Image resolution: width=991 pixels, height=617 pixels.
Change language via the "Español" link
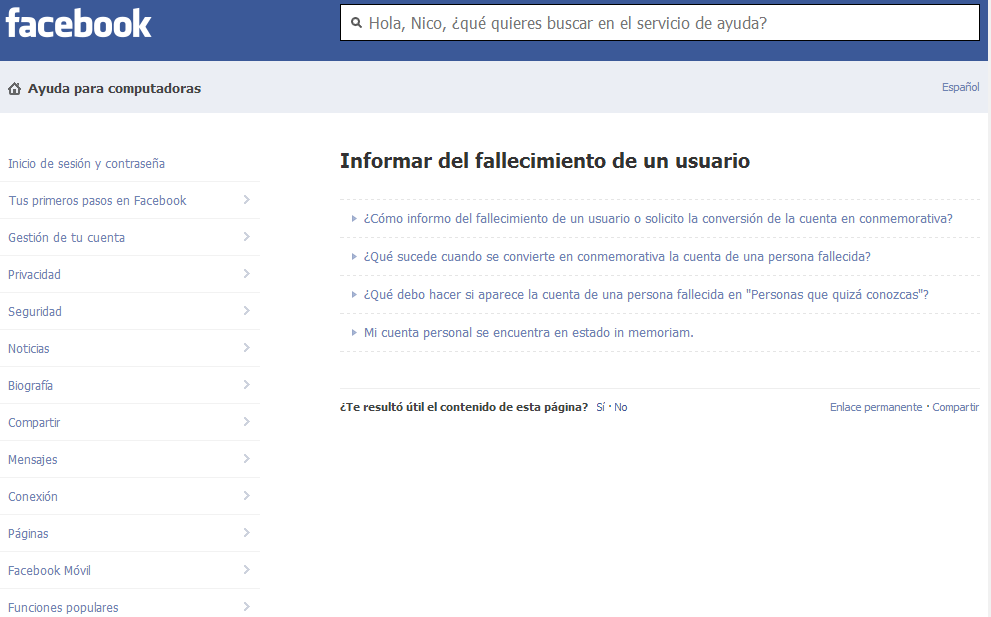click(960, 87)
